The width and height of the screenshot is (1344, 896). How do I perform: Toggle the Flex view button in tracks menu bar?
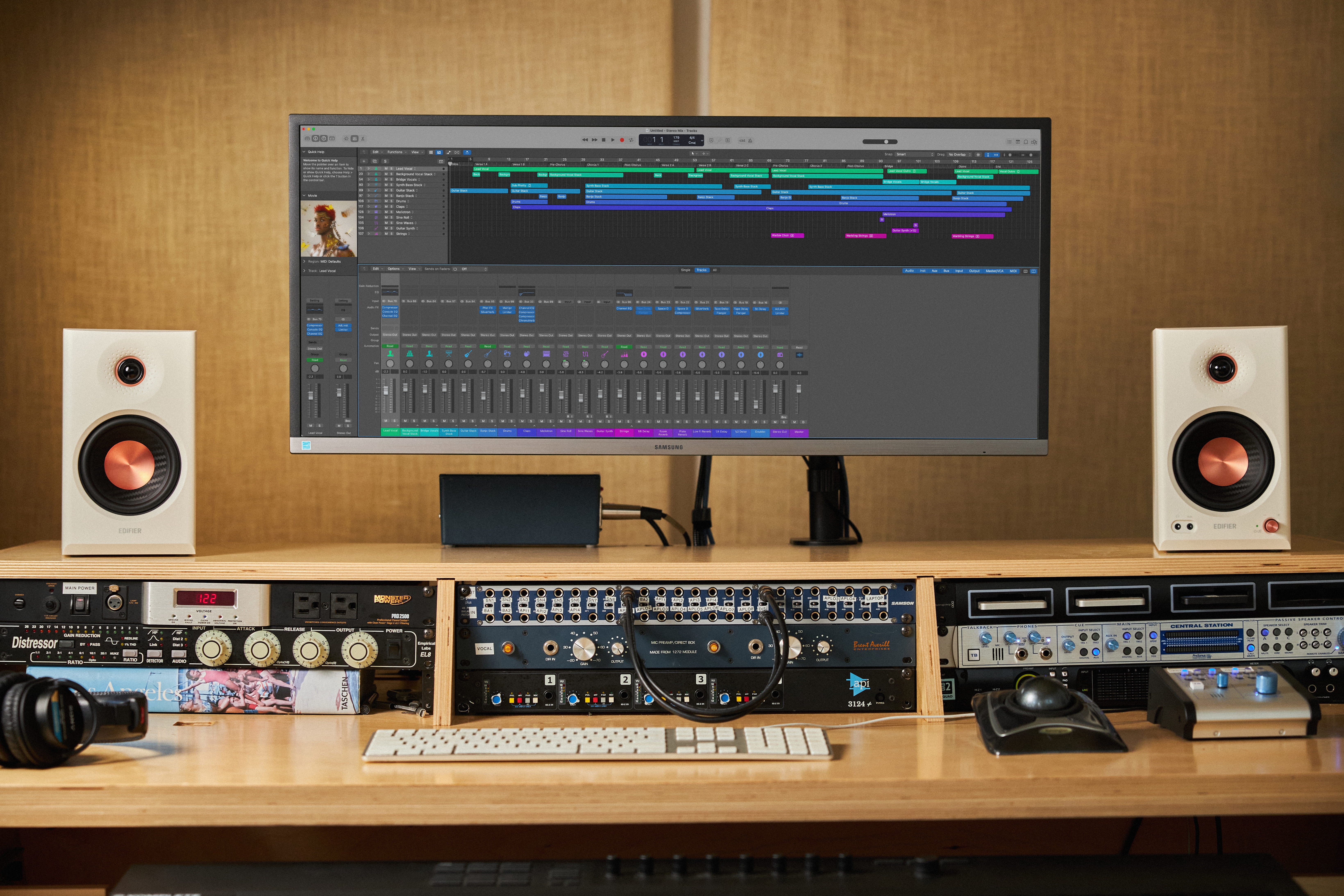tap(457, 153)
